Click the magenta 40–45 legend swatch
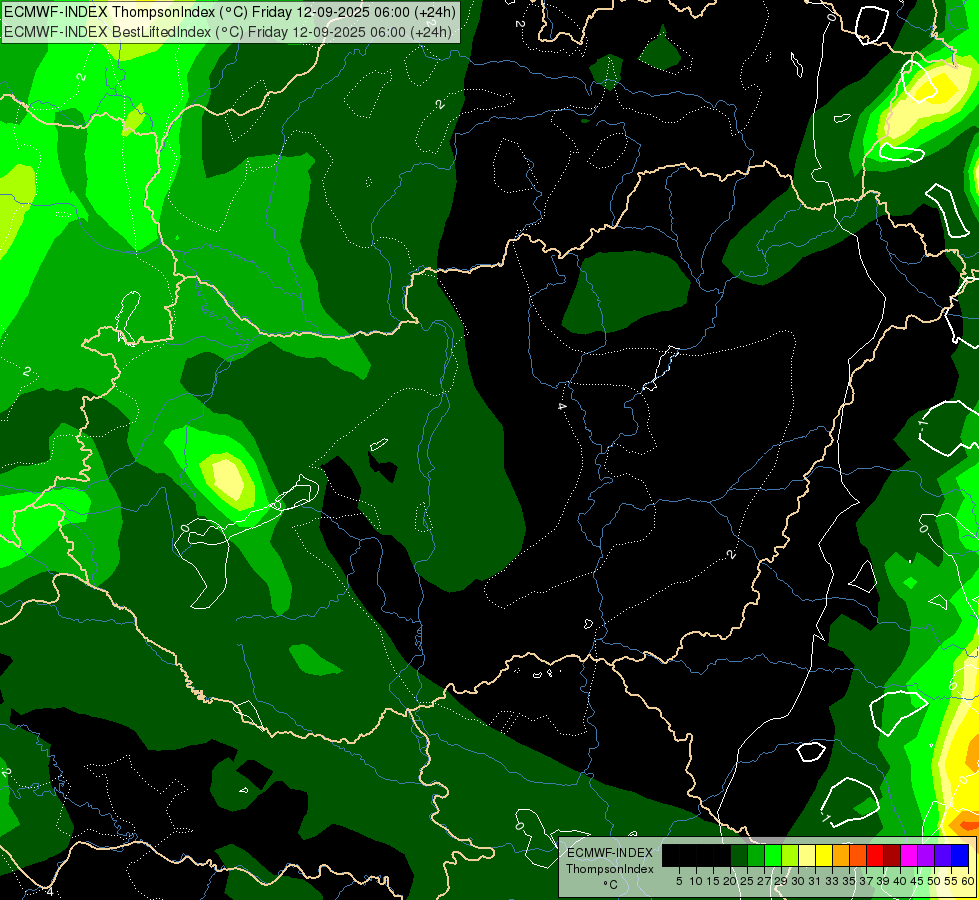The width and height of the screenshot is (979, 900). 909,855
